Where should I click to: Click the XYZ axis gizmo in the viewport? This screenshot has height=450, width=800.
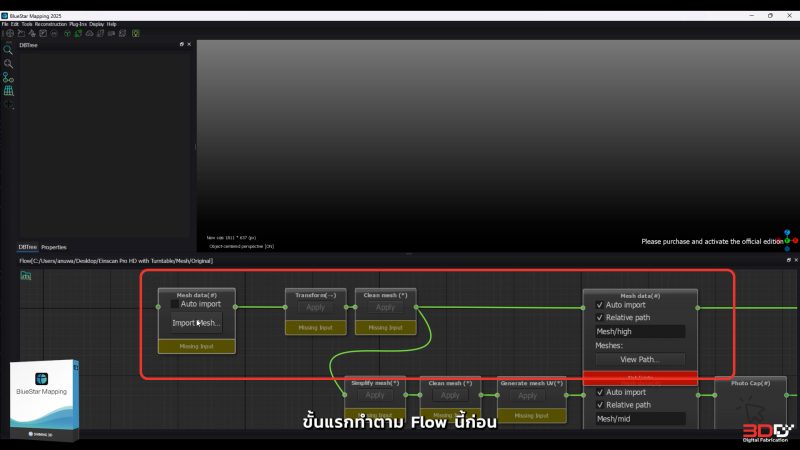point(789,241)
